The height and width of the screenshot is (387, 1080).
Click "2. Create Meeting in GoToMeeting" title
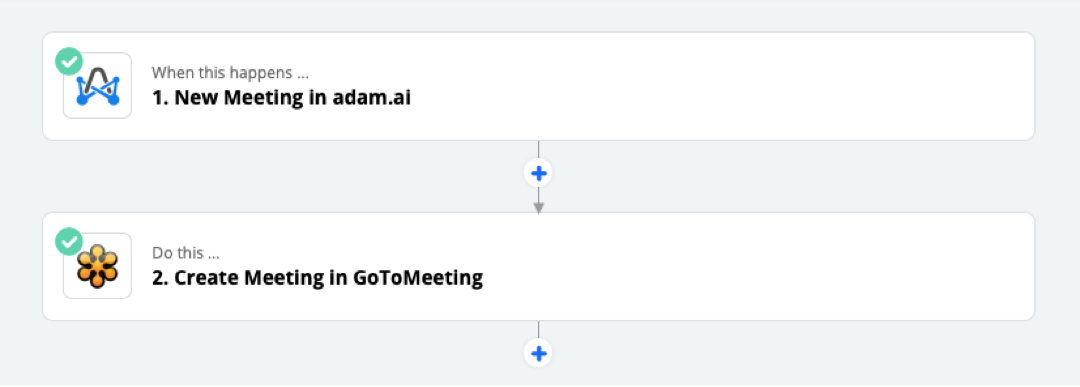point(317,278)
